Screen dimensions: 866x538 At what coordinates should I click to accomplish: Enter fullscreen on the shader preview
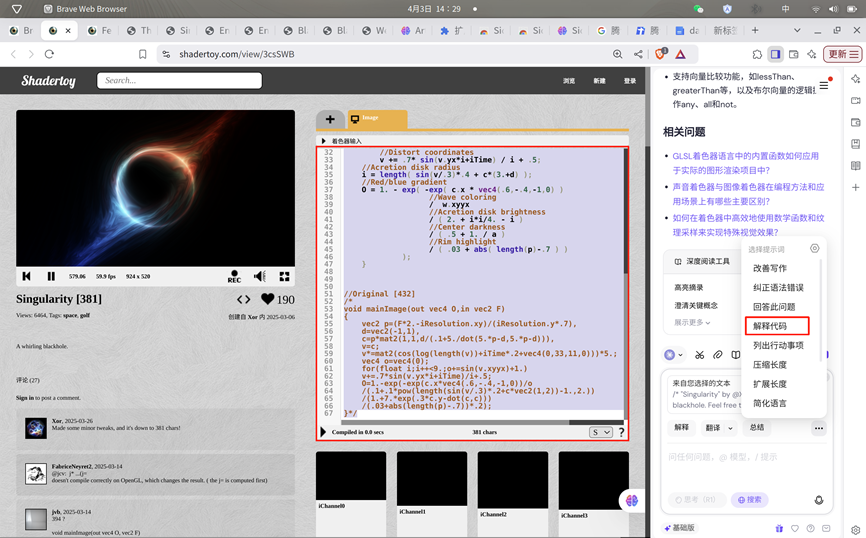click(285, 276)
